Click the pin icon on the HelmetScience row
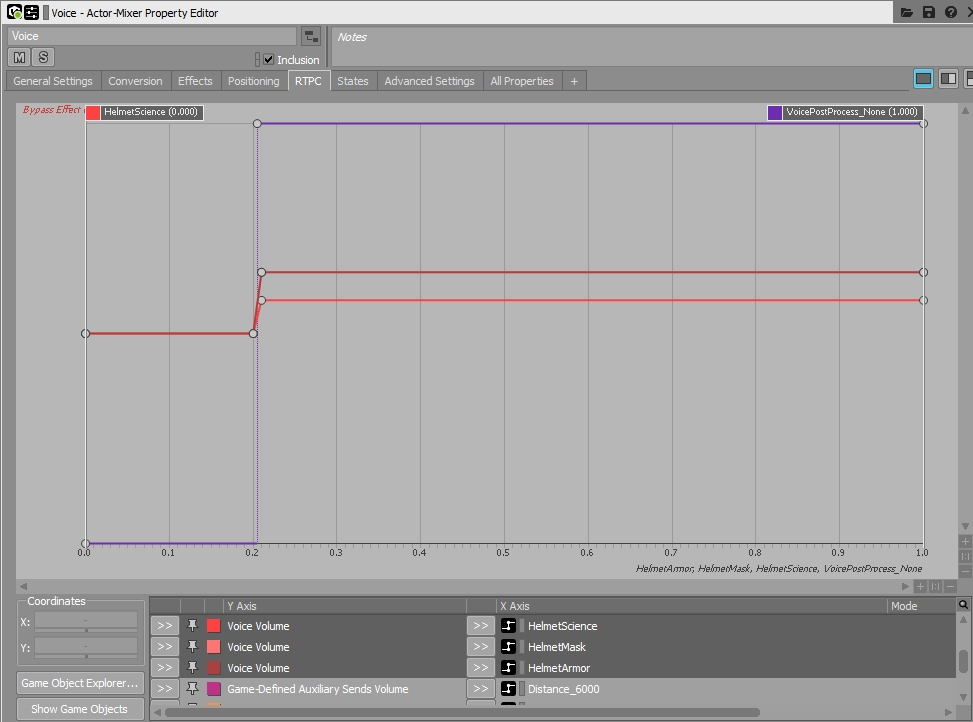The image size is (973, 722). point(192,625)
